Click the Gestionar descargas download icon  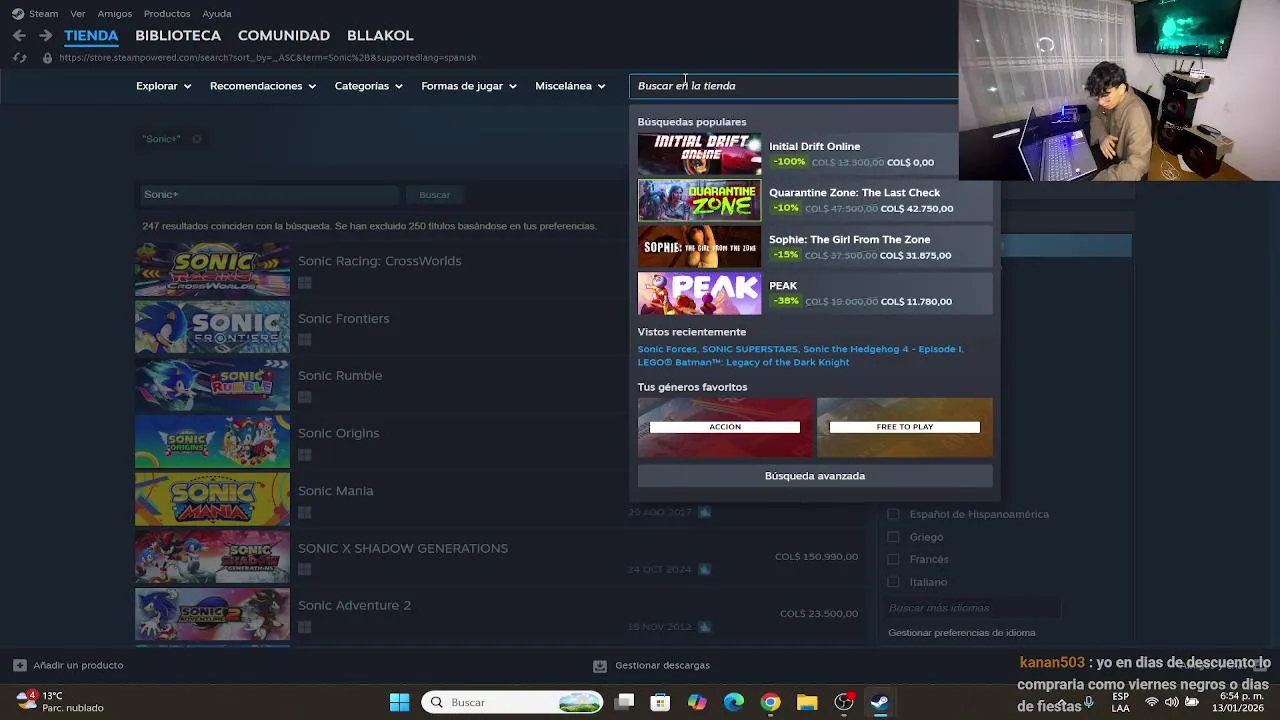click(600, 665)
